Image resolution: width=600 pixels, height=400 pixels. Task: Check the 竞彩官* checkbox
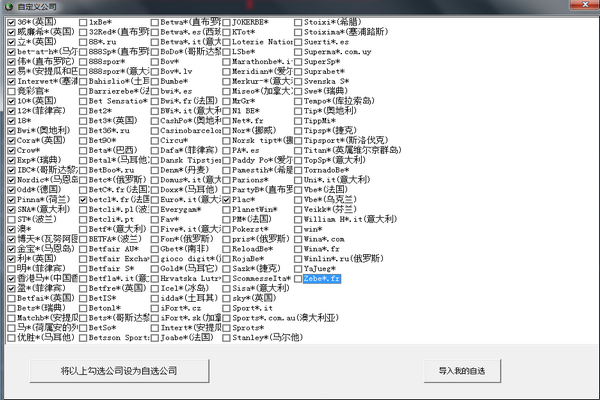click(11, 91)
